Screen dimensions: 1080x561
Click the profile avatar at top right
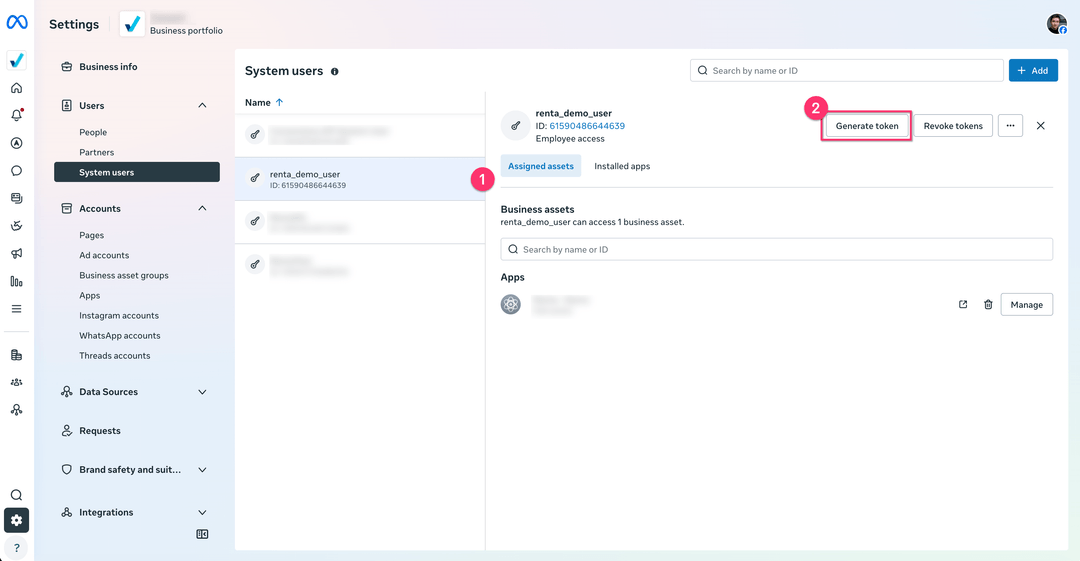coord(1057,23)
